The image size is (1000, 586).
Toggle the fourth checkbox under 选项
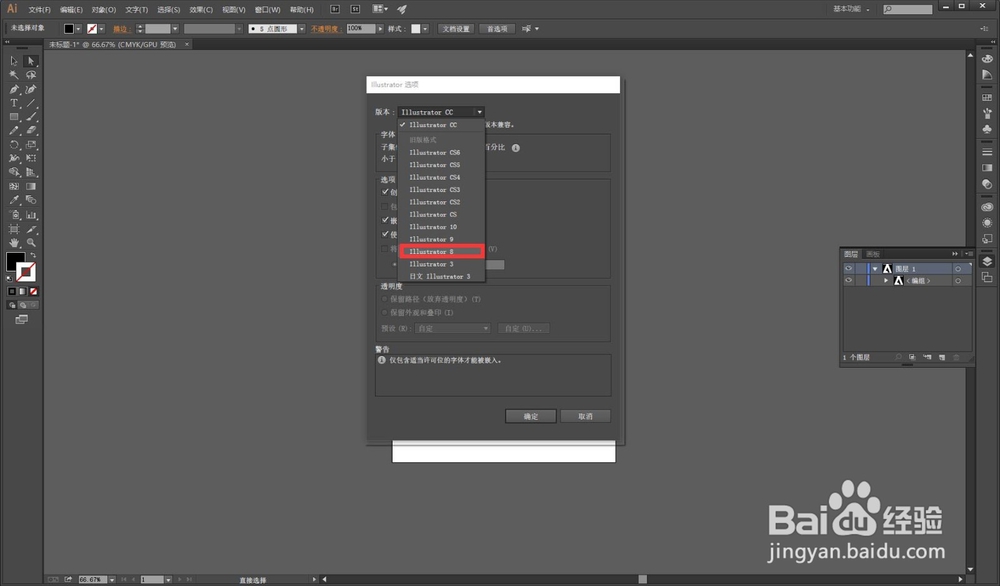385,235
